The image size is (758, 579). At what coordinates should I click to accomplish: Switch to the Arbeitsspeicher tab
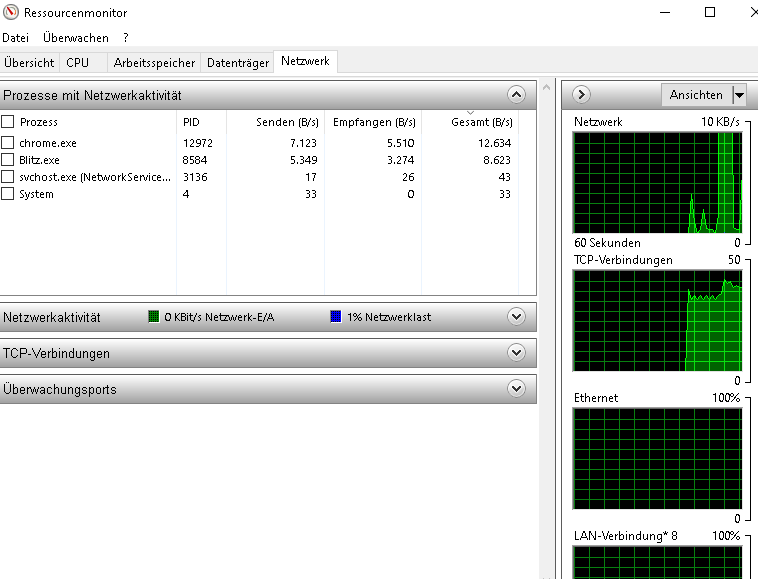154,63
